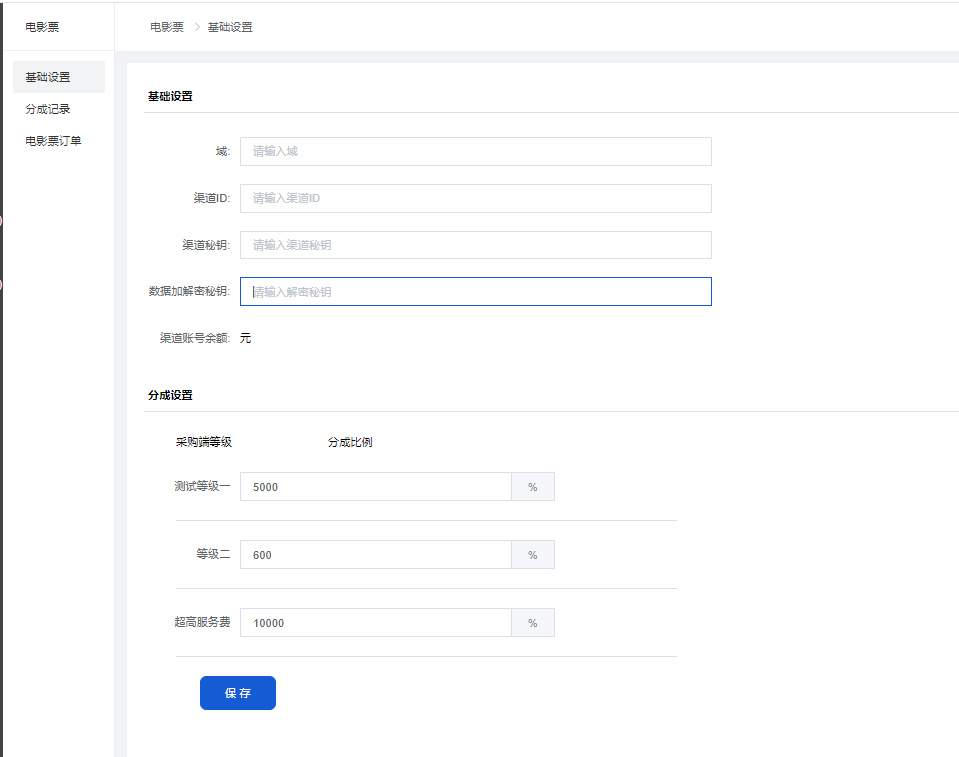Open 基础设置 in the sidebar menu
The width and height of the screenshot is (959, 757).
point(48,77)
